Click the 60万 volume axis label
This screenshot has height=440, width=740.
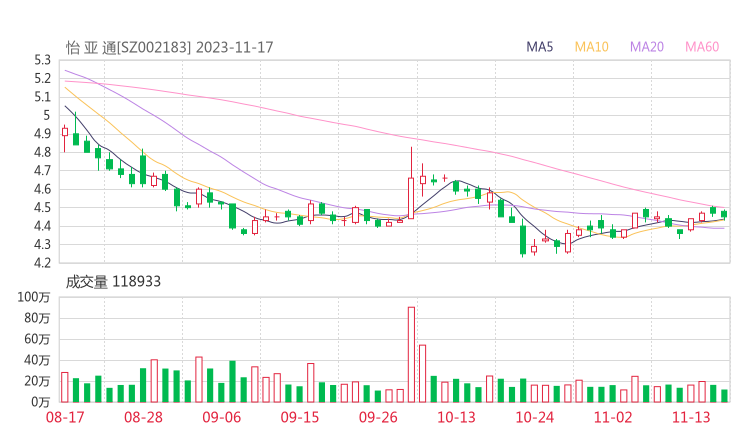37,339
